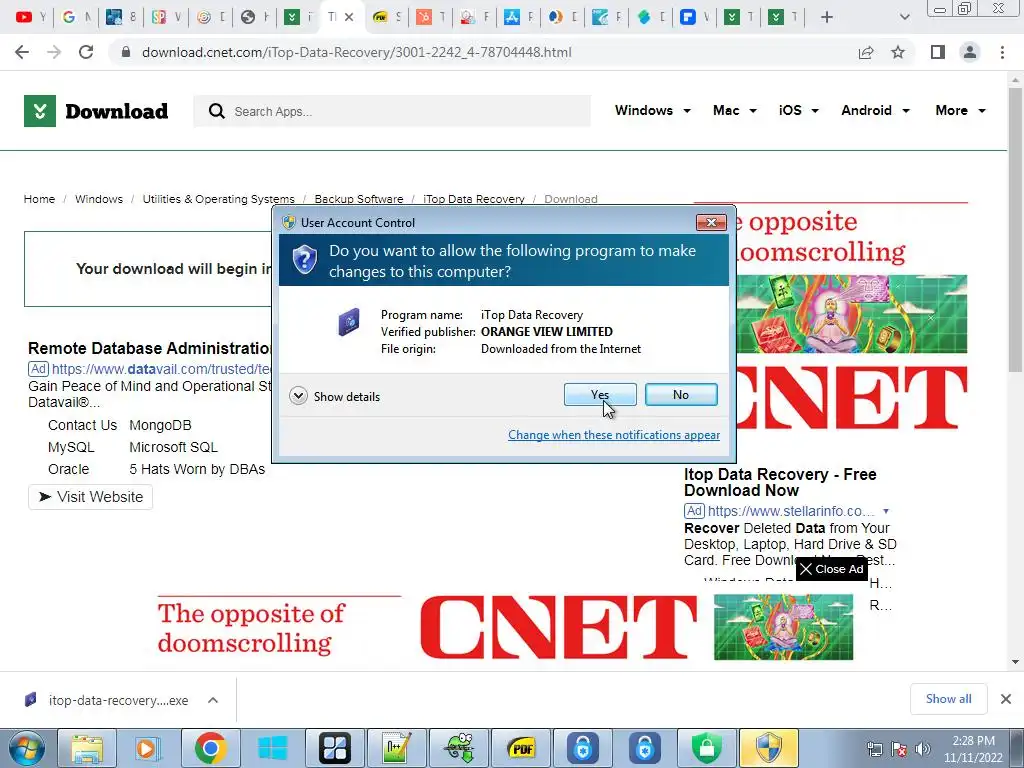Close the downloads bar
1024x768 pixels.
point(1006,699)
